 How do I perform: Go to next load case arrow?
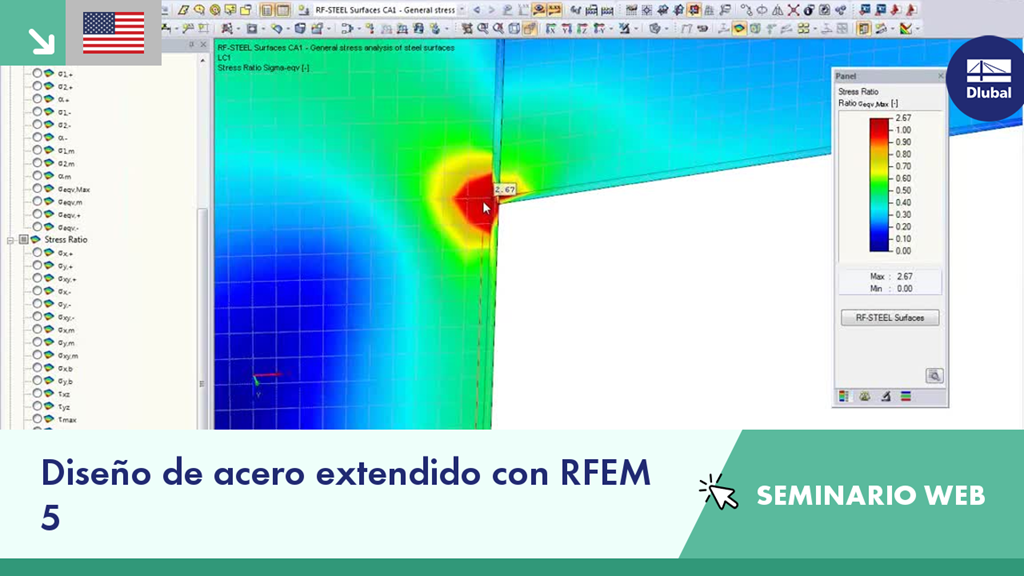pyautogui.click(x=492, y=10)
